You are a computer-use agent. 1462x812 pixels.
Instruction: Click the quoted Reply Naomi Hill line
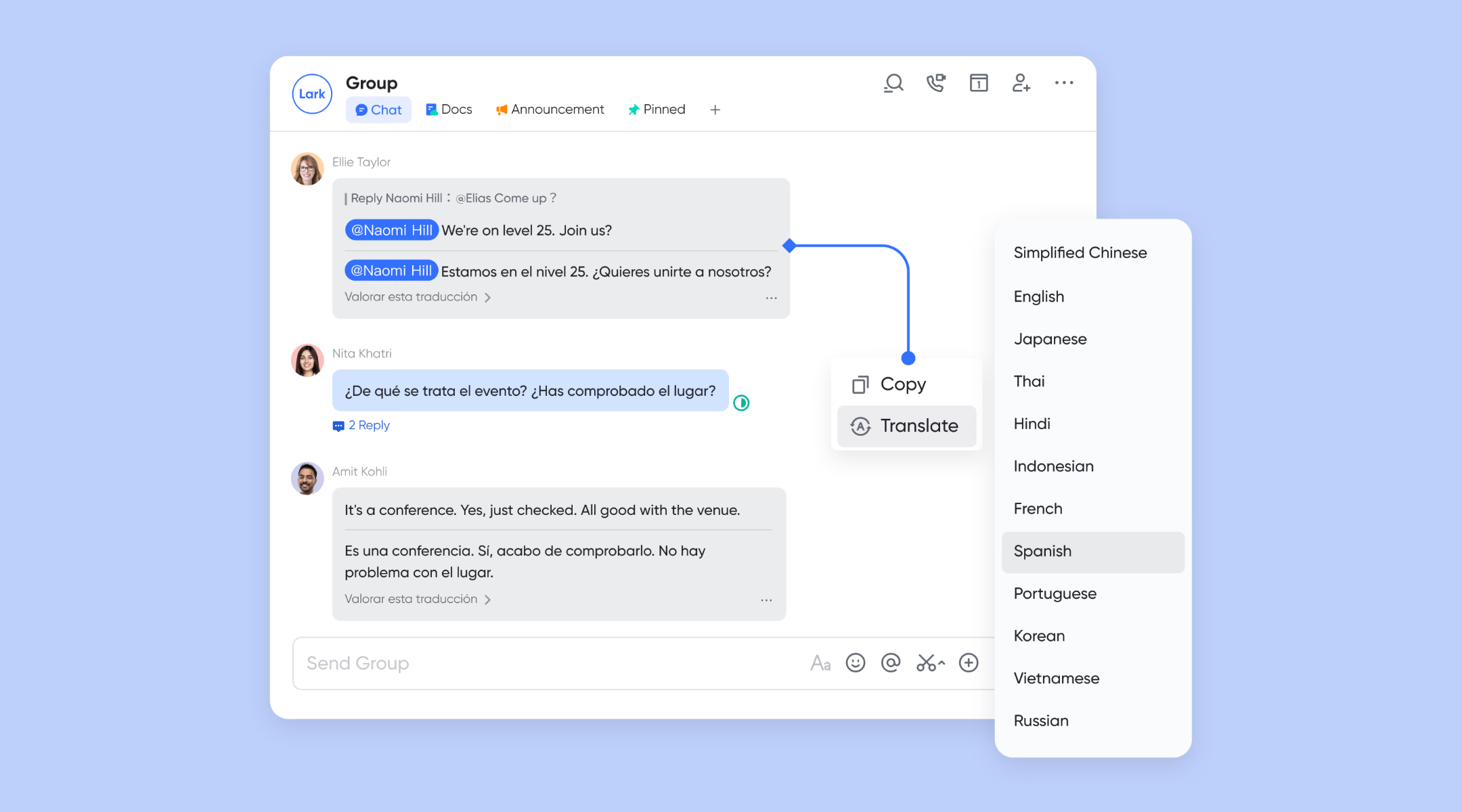point(450,198)
